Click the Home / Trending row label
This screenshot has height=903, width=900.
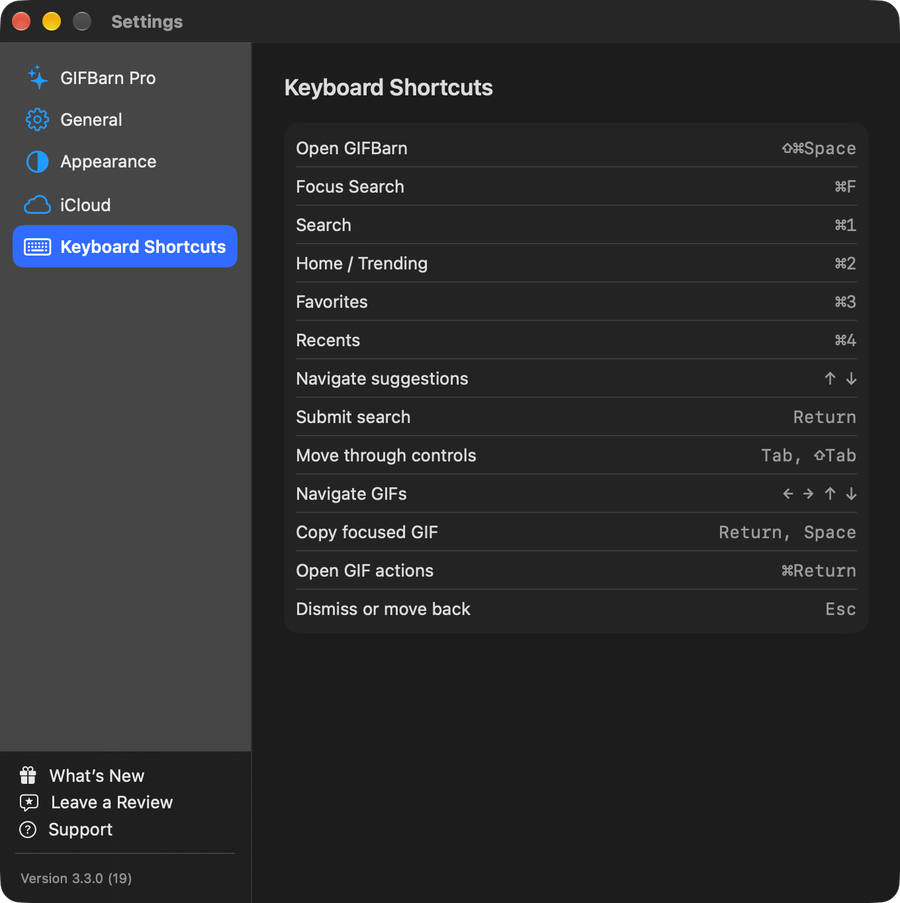tap(362, 264)
